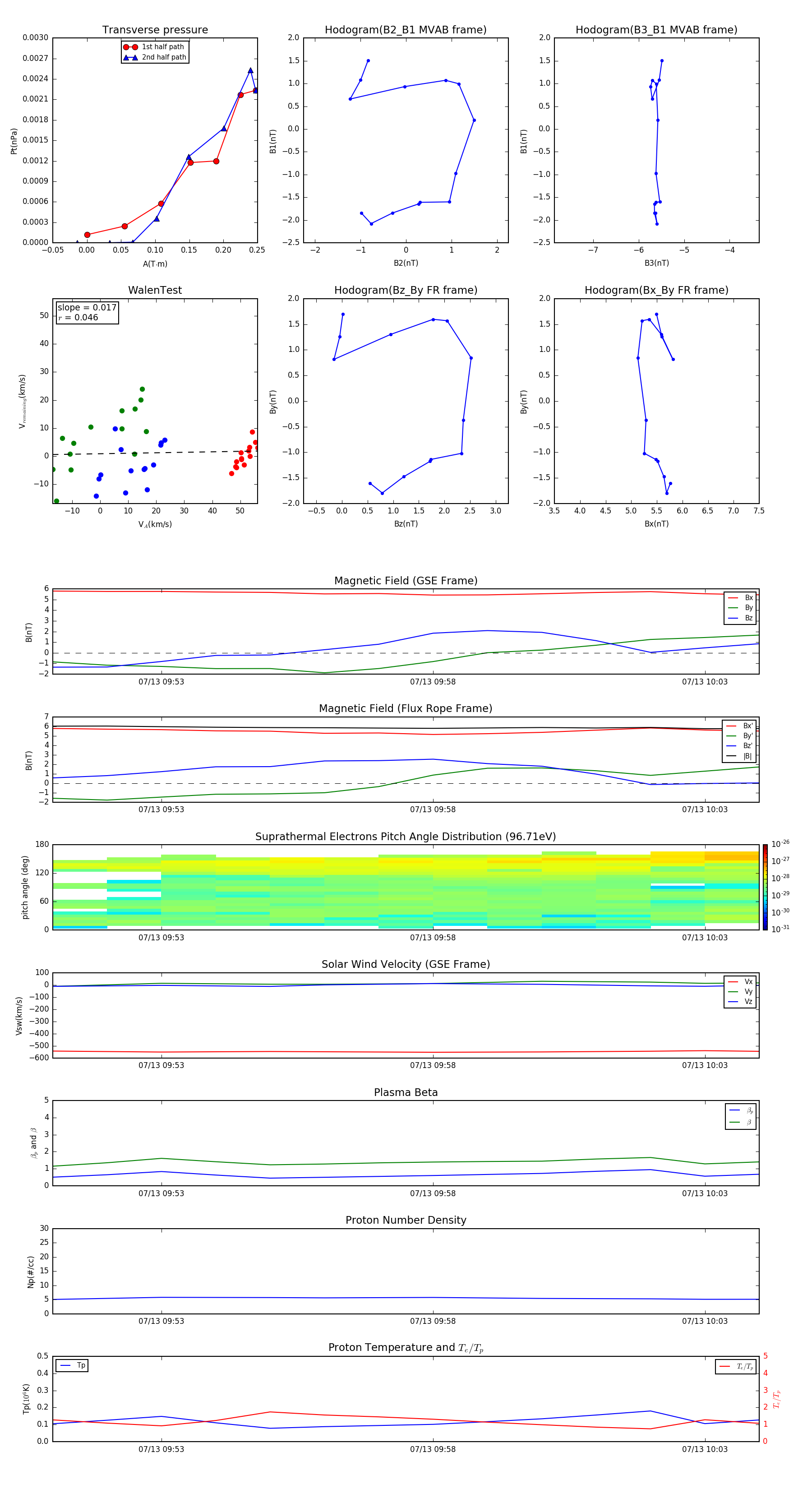Click the "Vsw(km/s)" y-axis label

(x=19, y=1016)
